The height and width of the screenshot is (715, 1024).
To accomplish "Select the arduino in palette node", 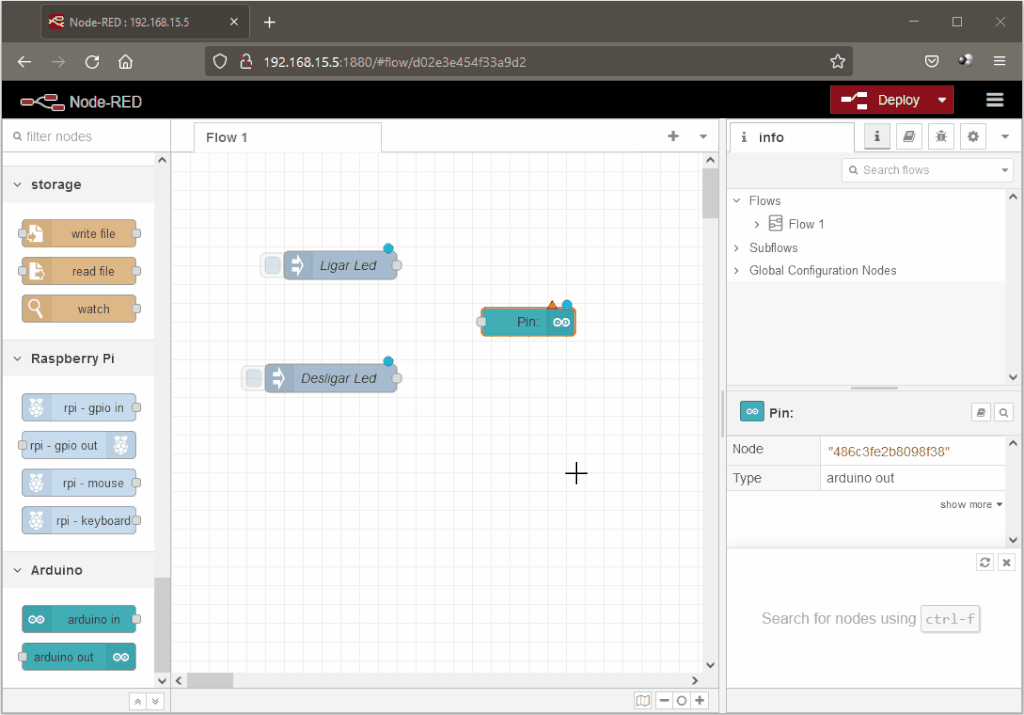I will click(79, 619).
